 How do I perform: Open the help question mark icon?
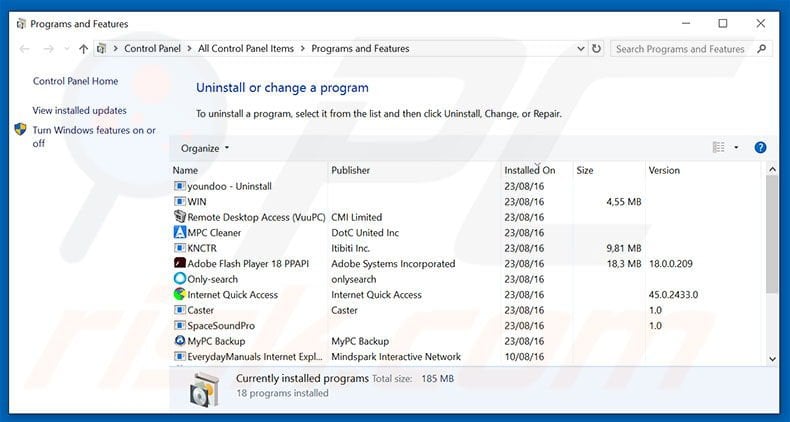(x=760, y=148)
